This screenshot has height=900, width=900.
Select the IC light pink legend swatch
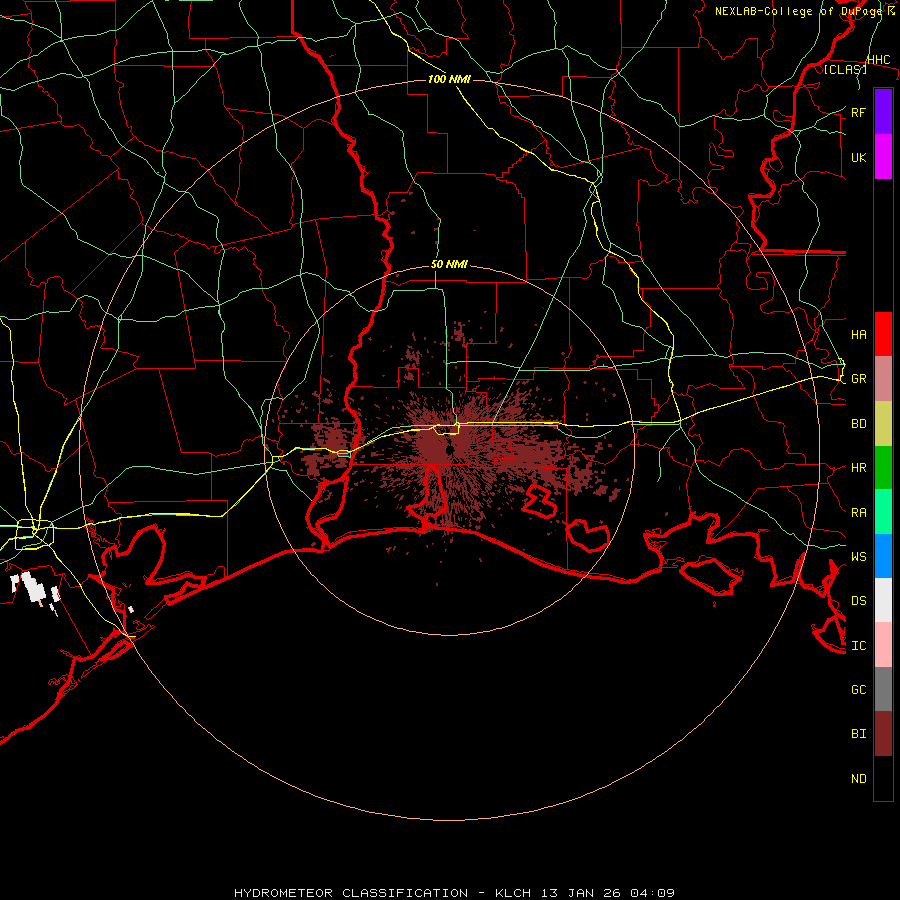coord(883,645)
